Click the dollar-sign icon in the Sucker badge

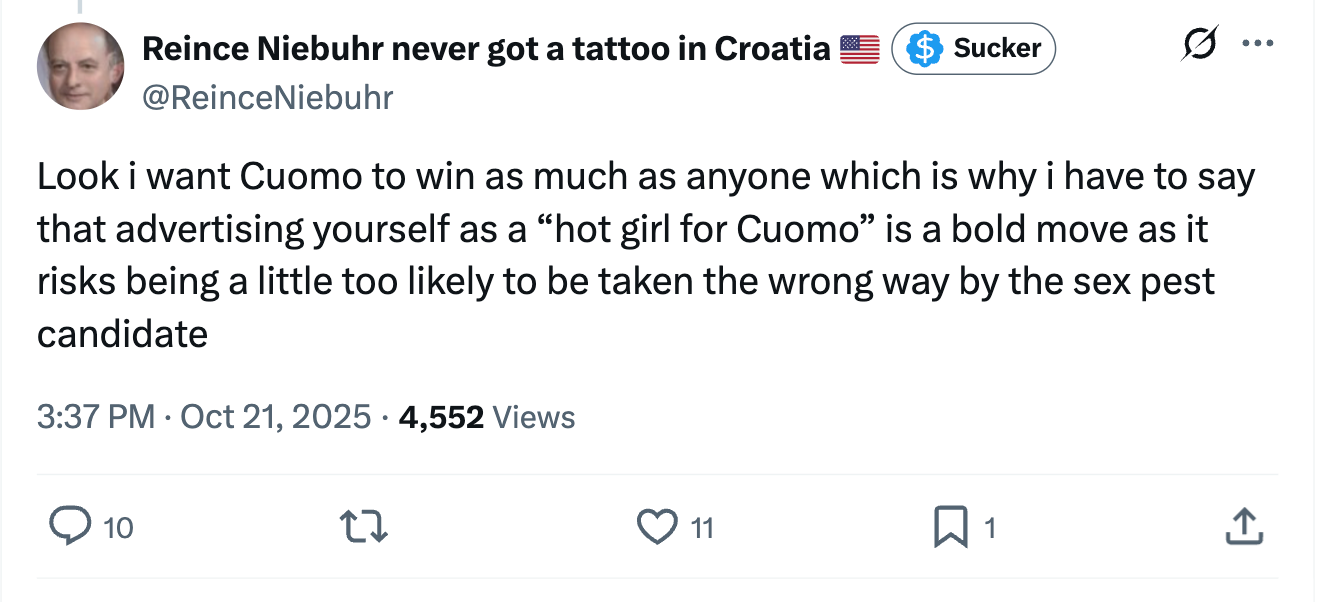tap(925, 47)
